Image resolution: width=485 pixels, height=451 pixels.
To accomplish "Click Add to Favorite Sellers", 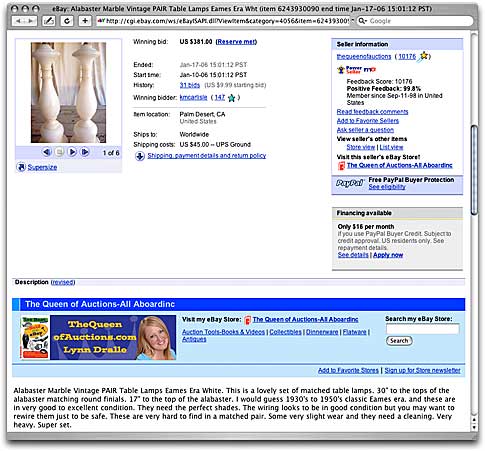I will pyautogui.click(x=368, y=121).
